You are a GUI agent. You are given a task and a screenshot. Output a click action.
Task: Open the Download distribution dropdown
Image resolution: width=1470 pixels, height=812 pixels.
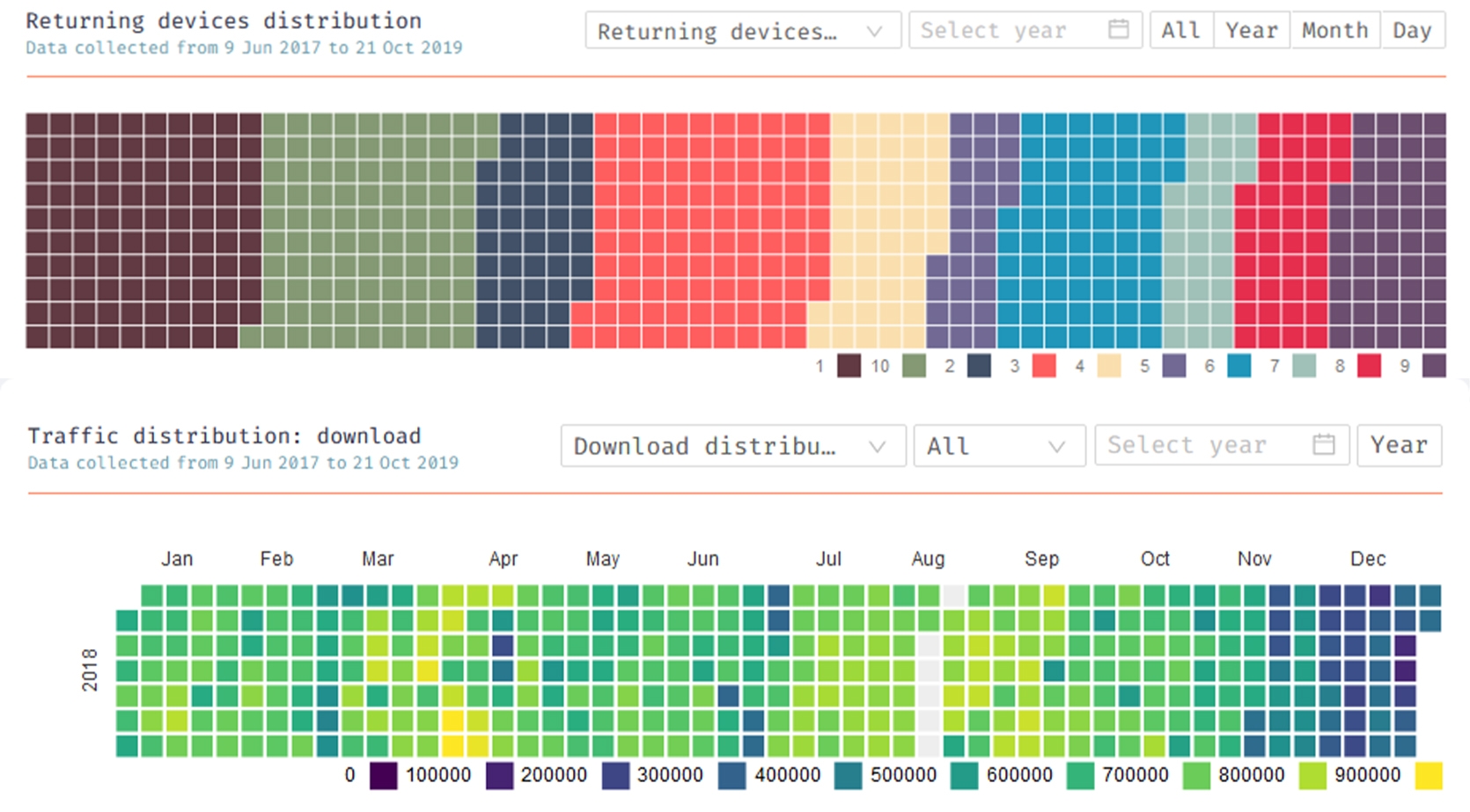(x=733, y=446)
